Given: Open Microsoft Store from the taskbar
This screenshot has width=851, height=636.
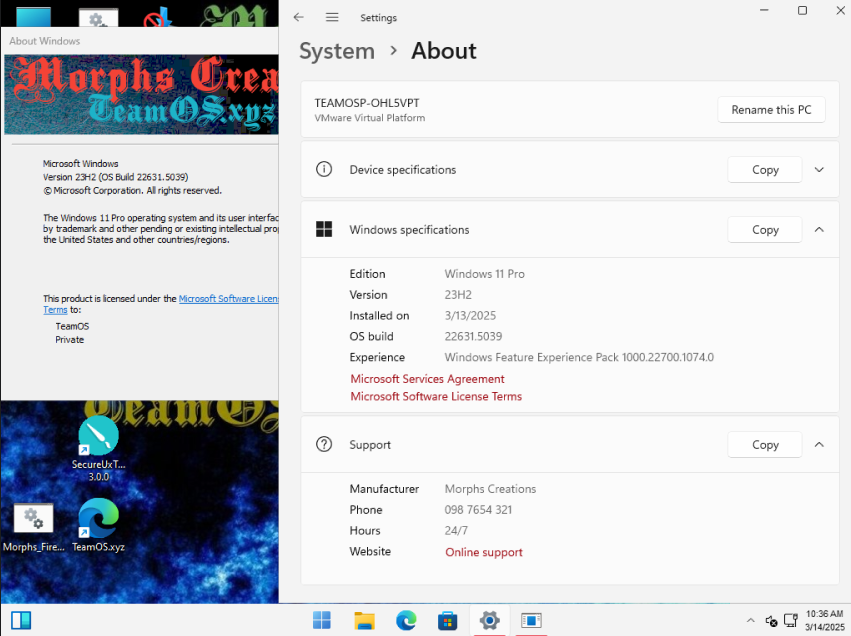Looking at the screenshot, I should [448, 620].
